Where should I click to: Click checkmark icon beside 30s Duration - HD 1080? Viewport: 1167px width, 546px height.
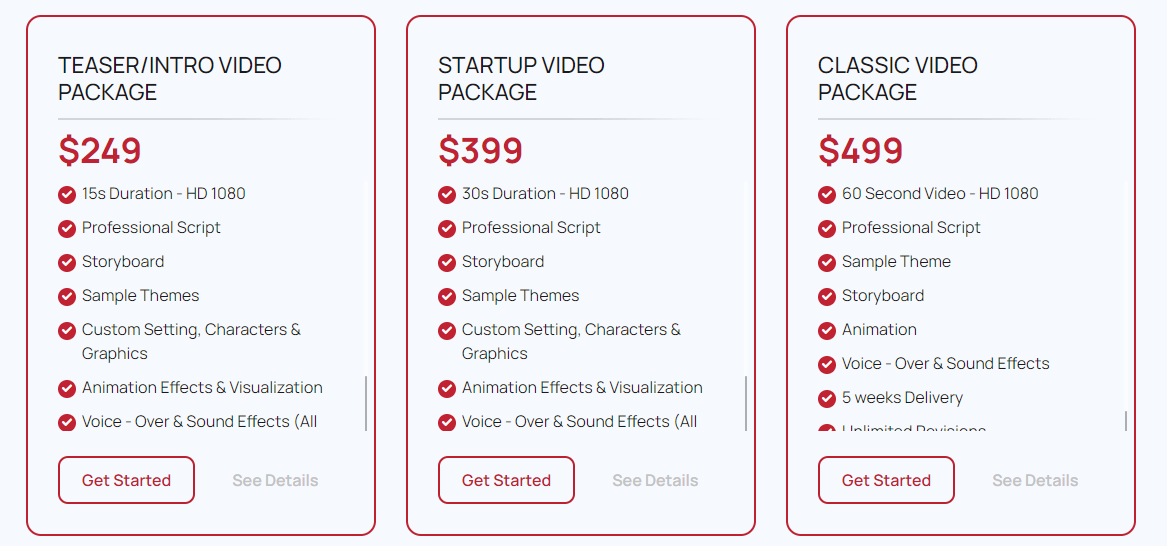pyautogui.click(x=447, y=195)
